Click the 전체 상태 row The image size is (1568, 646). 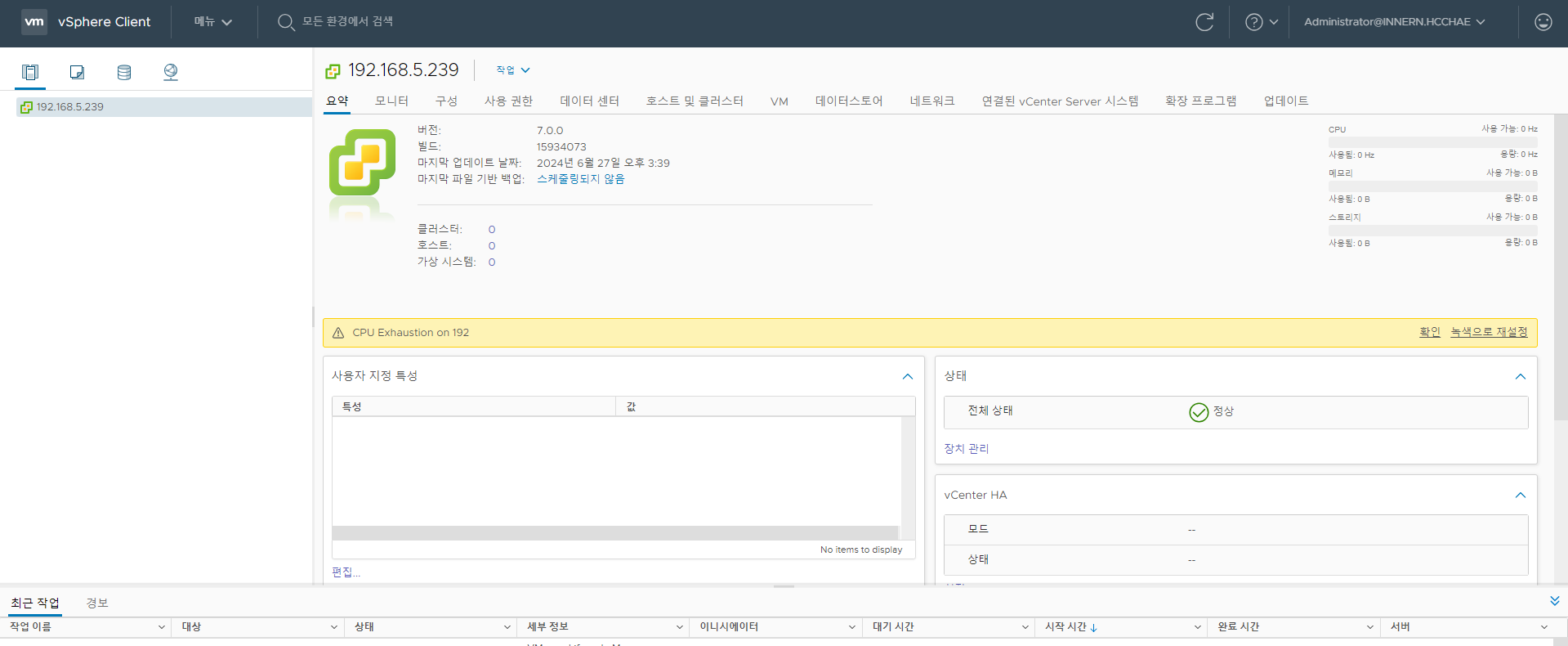click(1235, 412)
